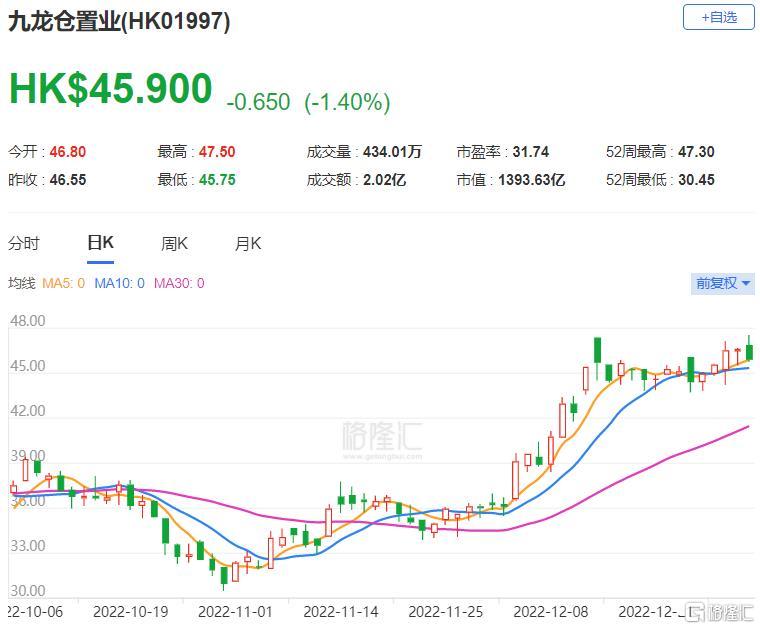Click the stock title 九龙仓置业(HK01997)

(x=119, y=21)
